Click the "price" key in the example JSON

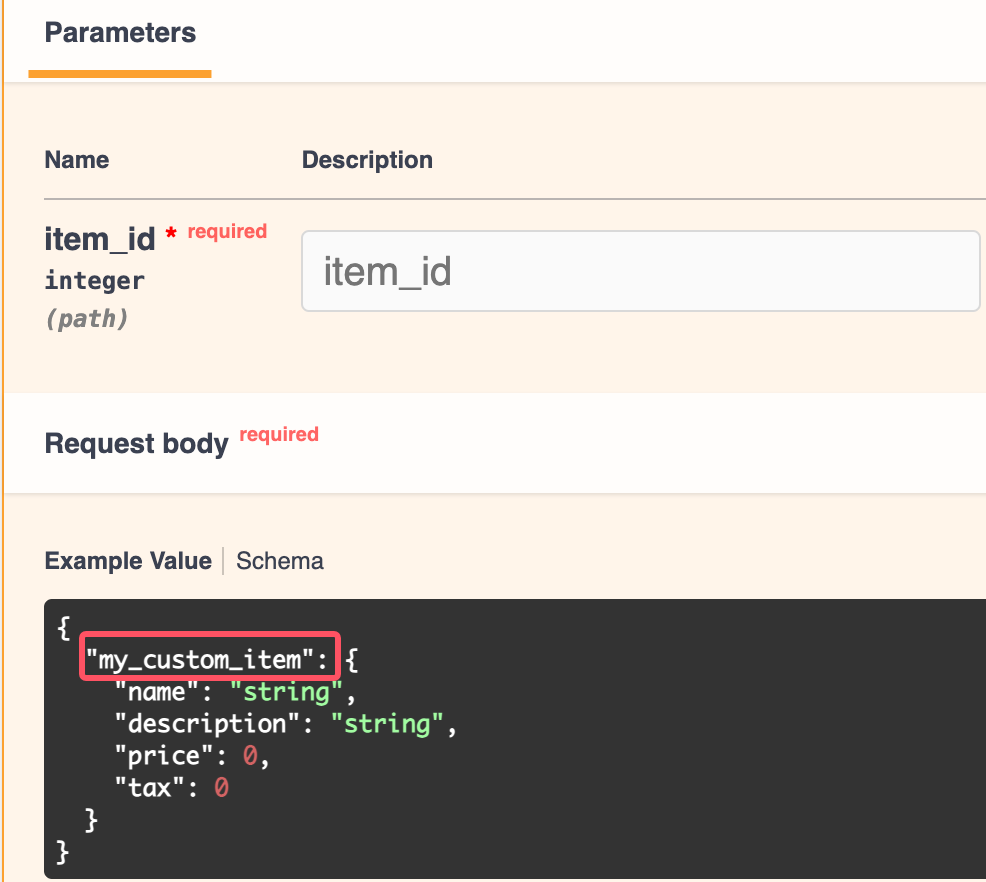(157, 756)
